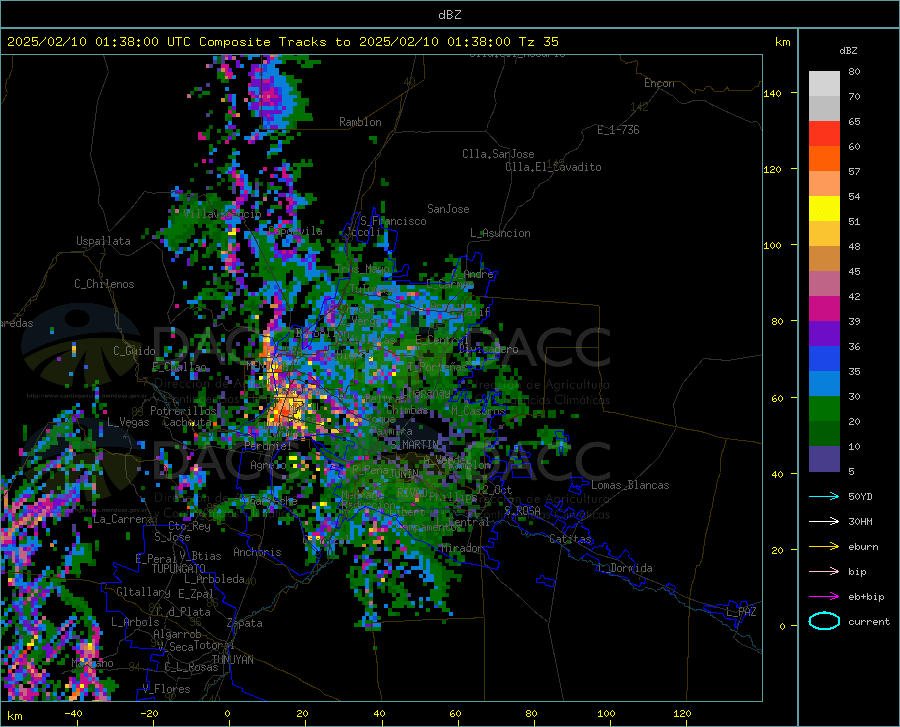Click the 'C_Guido' map label
The height and width of the screenshot is (727, 900).
click(x=134, y=351)
